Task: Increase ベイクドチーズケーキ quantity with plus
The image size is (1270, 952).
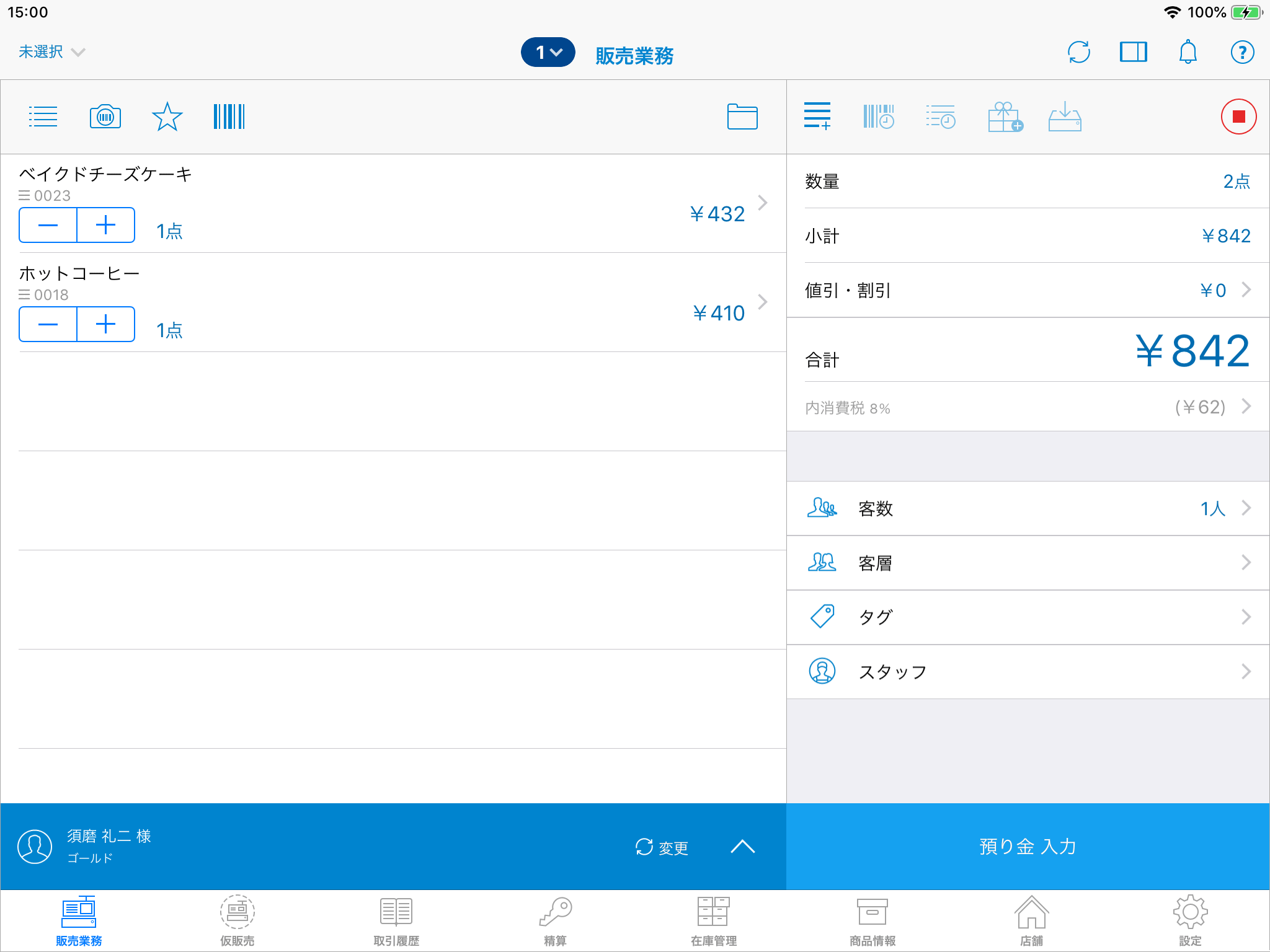Action: tap(106, 225)
